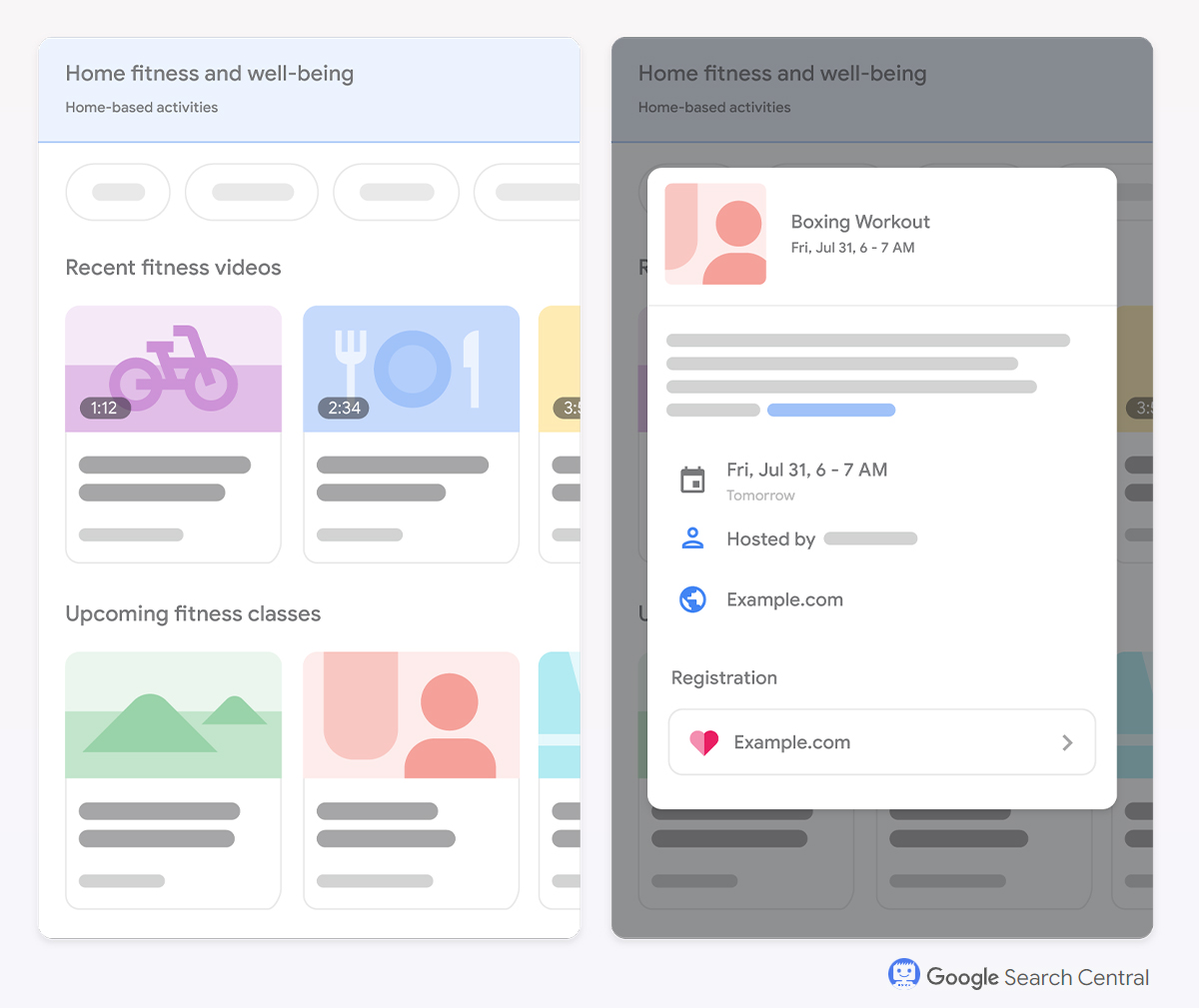Image resolution: width=1199 pixels, height=1008 pixels.
Task: Click the globe icon next to Example.com
Action: click(692, 599)
